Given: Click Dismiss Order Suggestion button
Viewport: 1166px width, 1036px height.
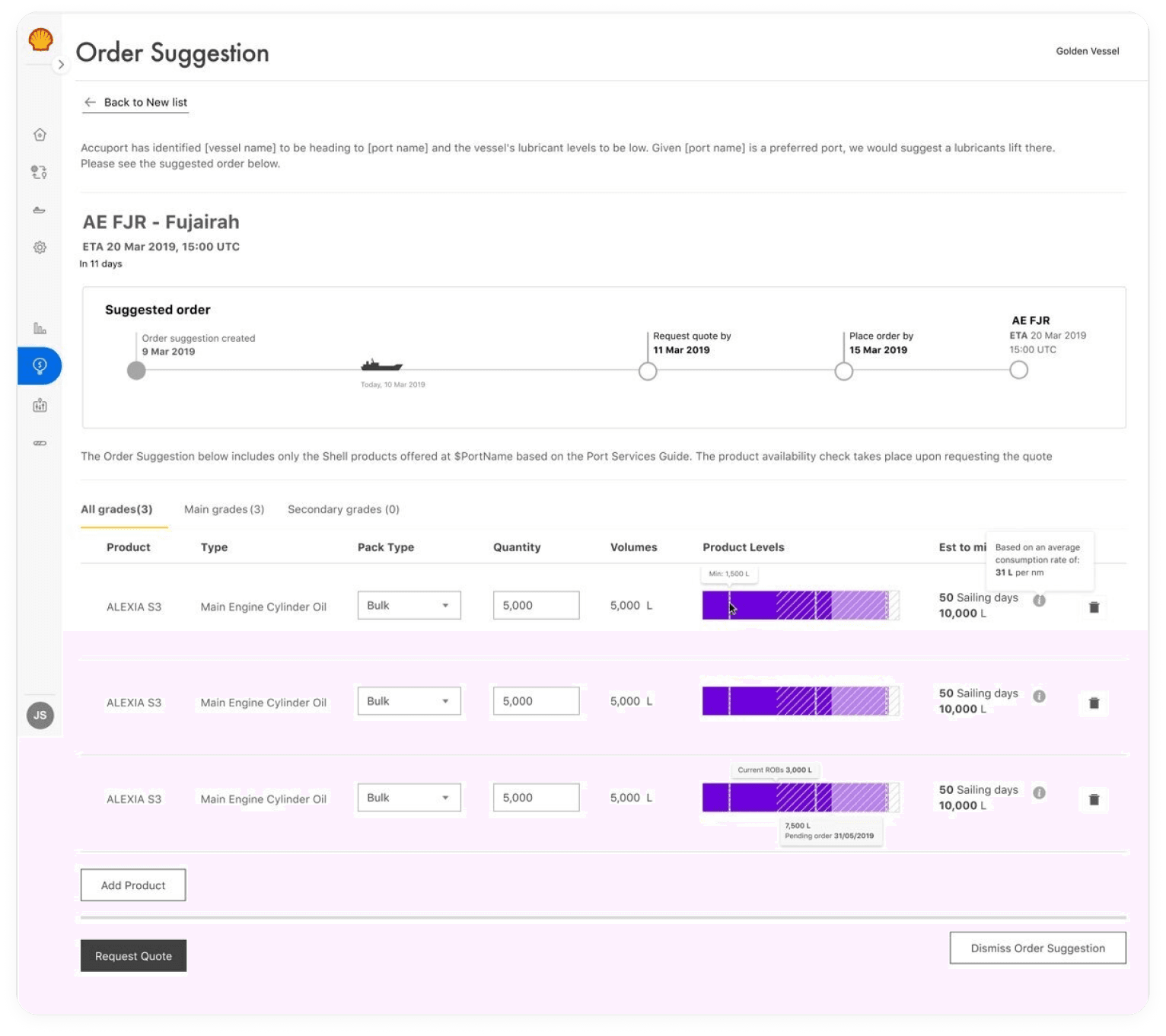Looking at the screenshot, I should (x=1037, y=948).
